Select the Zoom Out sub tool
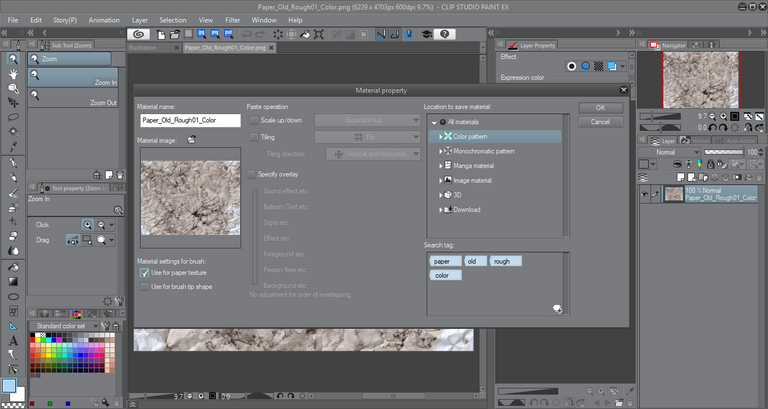Image resolution: width=768 pixels, height=409 pixels. coord(73,98)
